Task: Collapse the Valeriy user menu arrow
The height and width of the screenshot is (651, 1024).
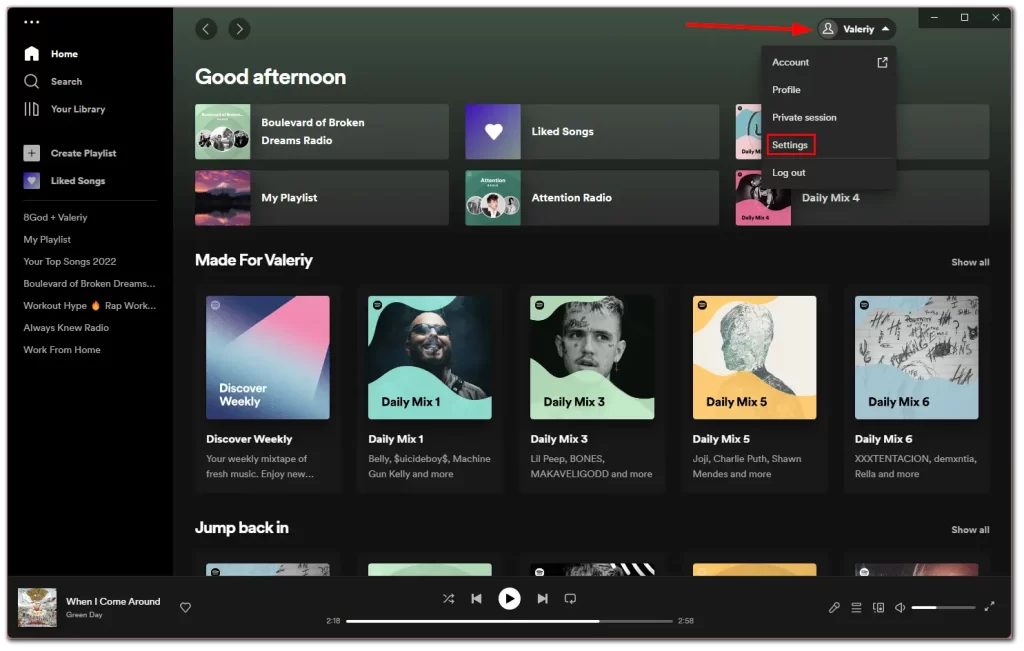Action: [886, 29]
